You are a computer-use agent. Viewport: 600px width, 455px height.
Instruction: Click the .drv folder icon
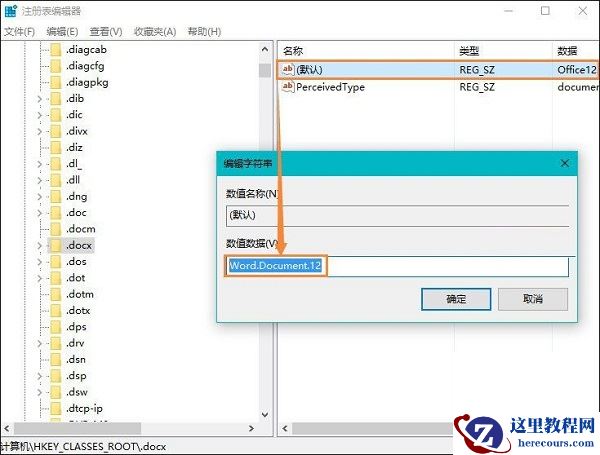coord(56,343)
